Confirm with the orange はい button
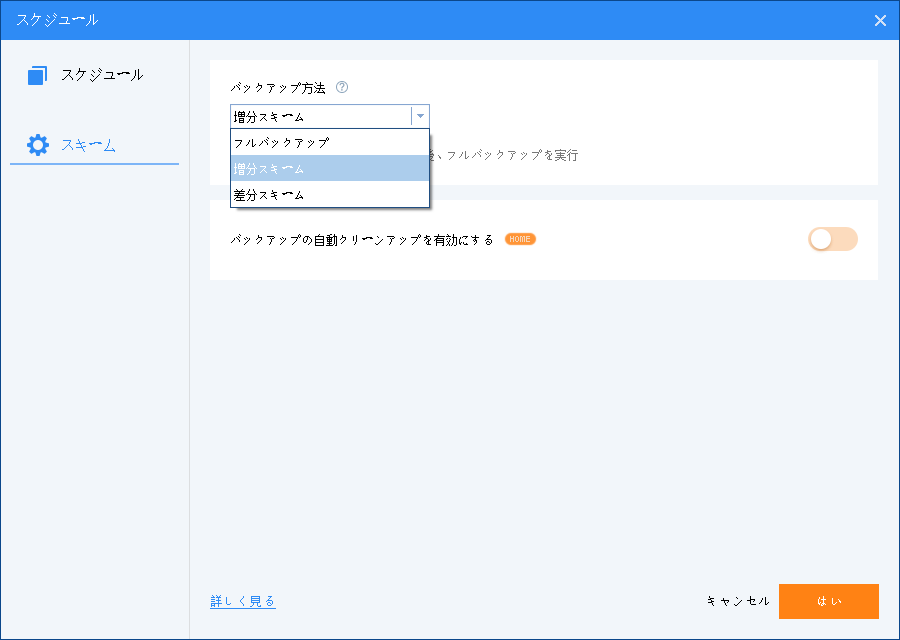Image resolution: width=900 pixels, height=640 pixels. 828,601
